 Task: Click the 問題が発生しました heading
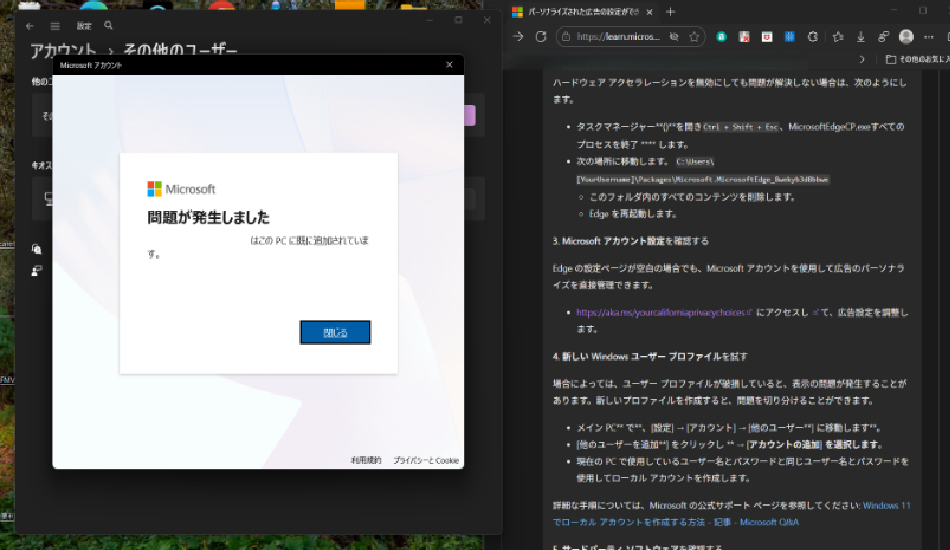[208, 217]
